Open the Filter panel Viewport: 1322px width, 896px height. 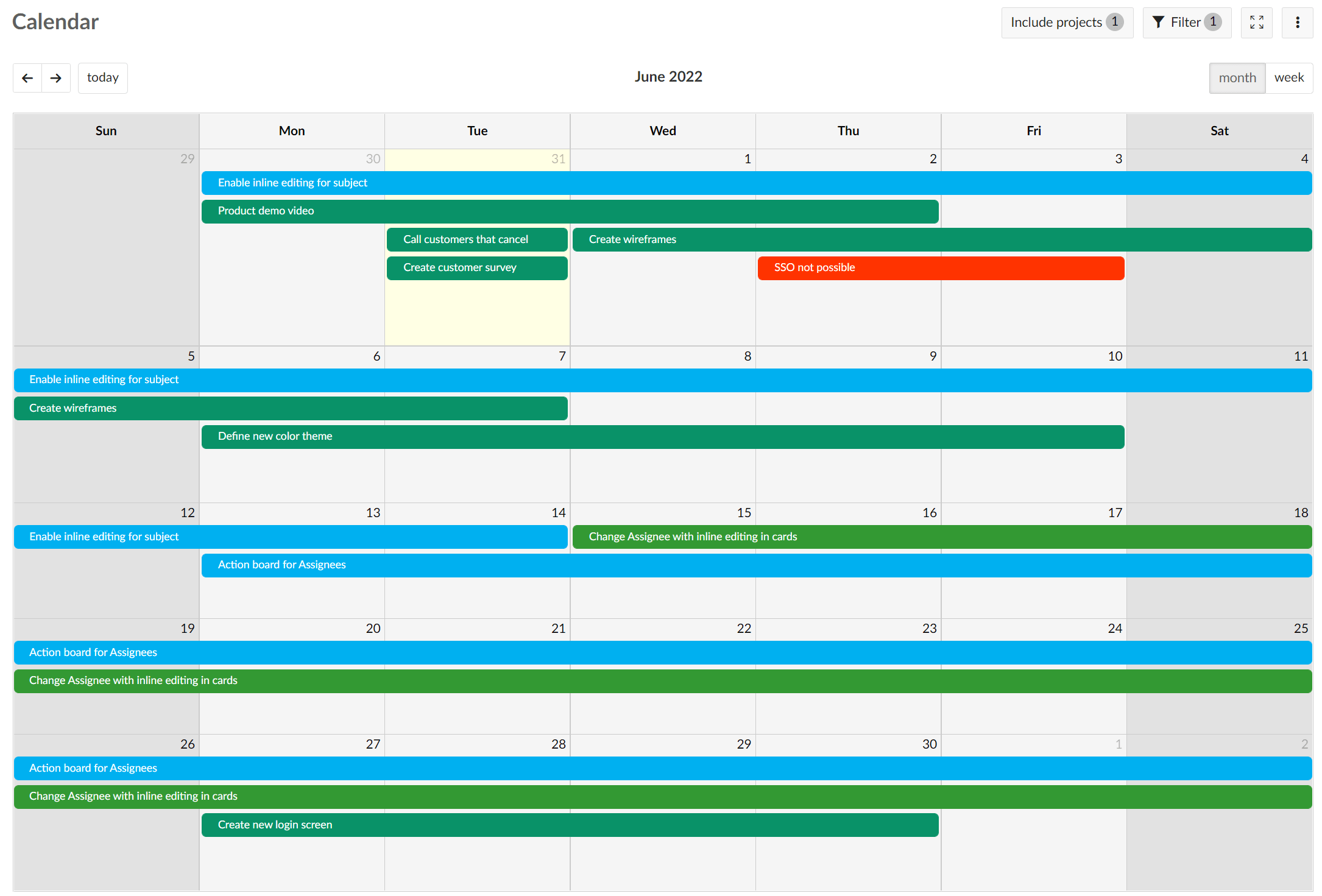(x=1186, y=23)
